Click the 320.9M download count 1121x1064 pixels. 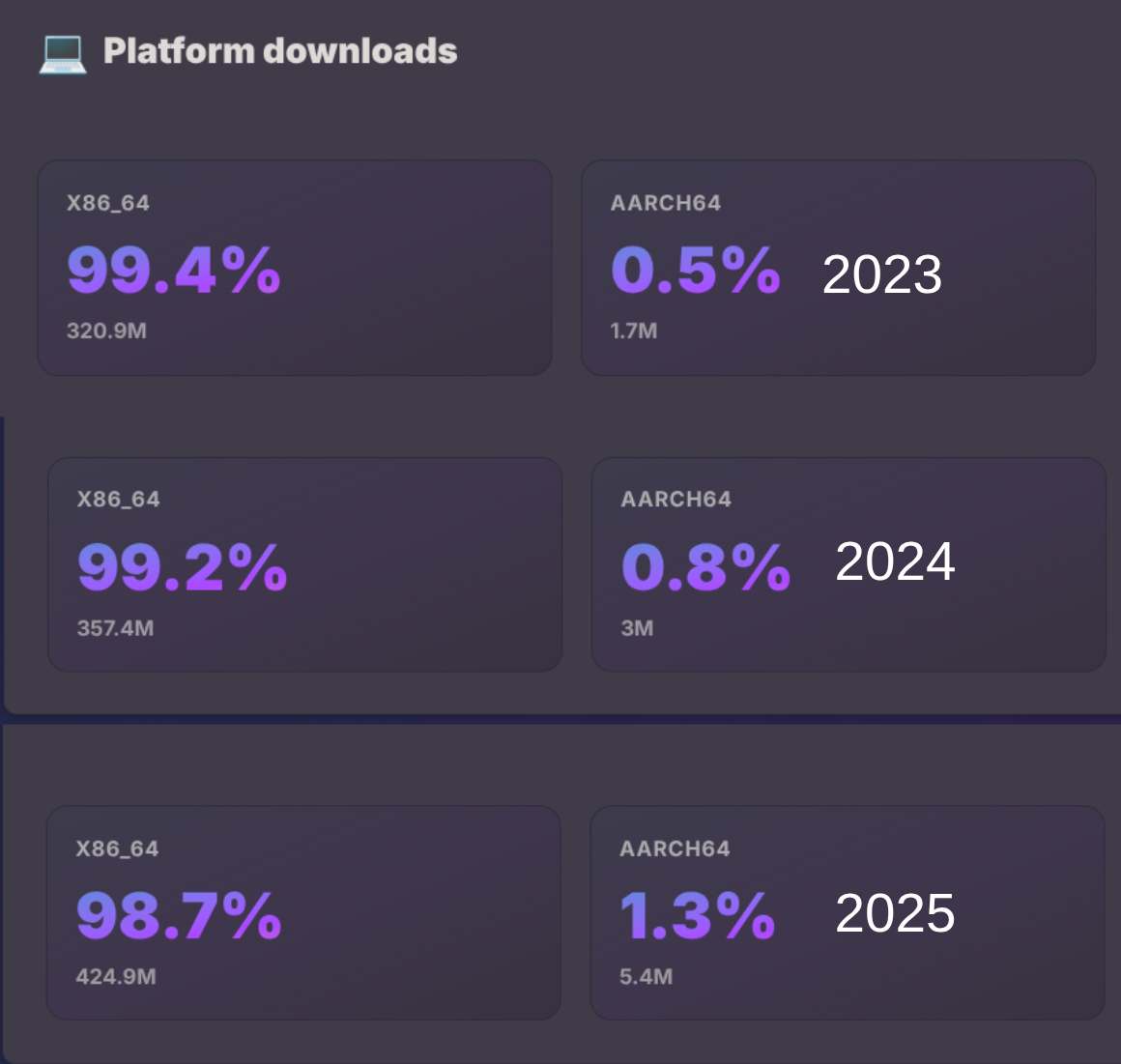pyautogui.click(x=106, y=331)
